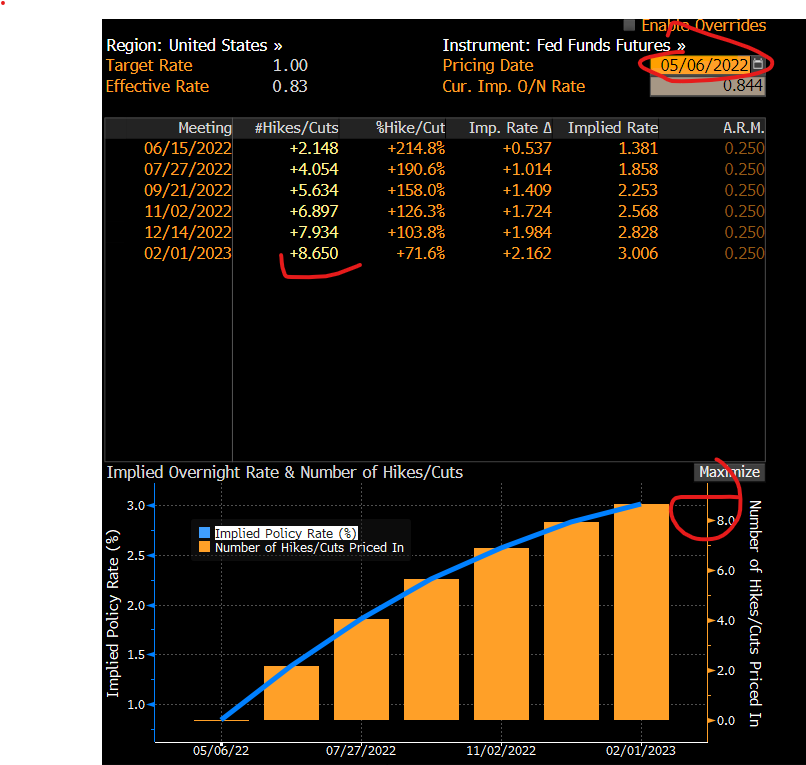
Task: Click the implied rate 1.381 cell
Action: (x=637, y=149)
